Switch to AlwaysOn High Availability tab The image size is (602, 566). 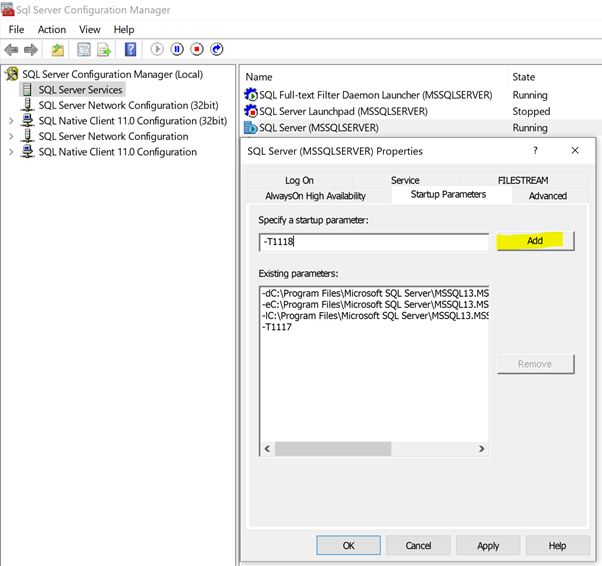[315, 196]
